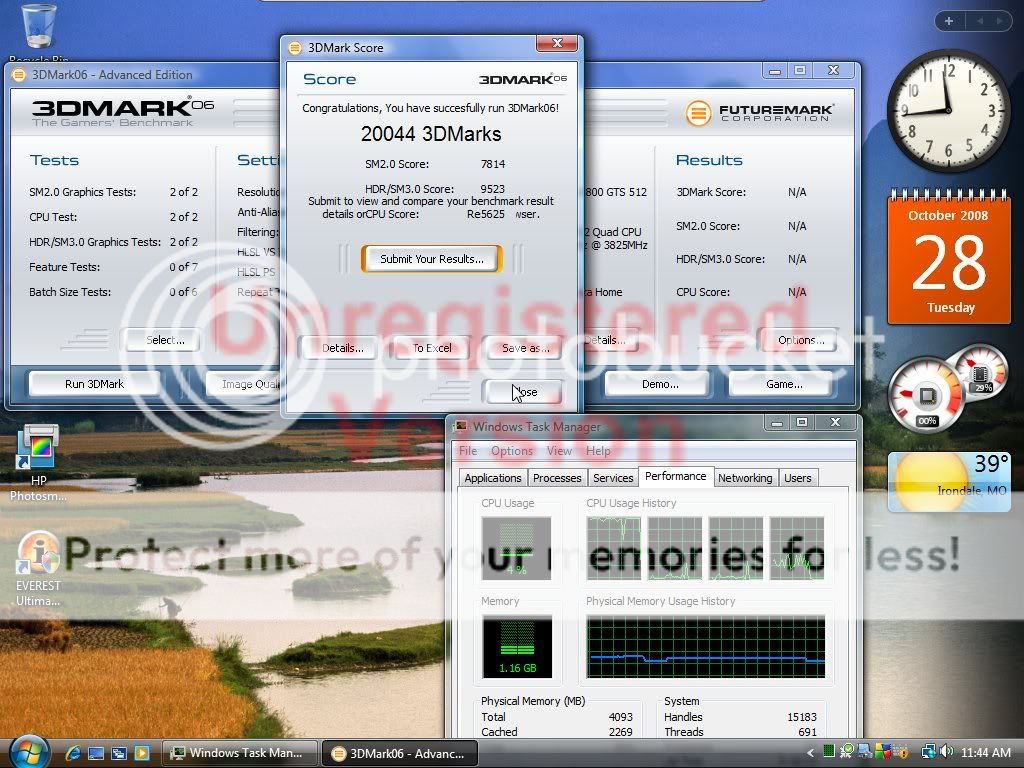
Task: Open the Recycle Bin desktop icon
Action: 38,28
